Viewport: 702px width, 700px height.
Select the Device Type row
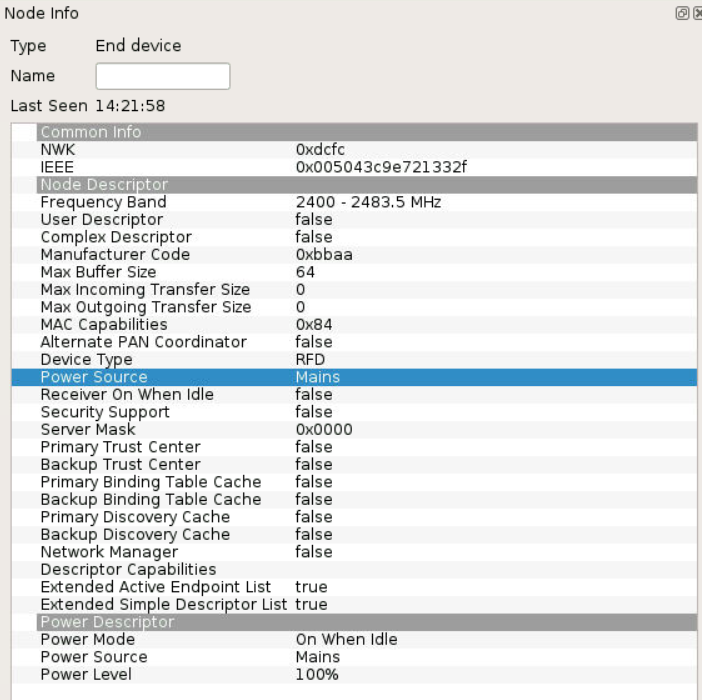tap(355, 359)
